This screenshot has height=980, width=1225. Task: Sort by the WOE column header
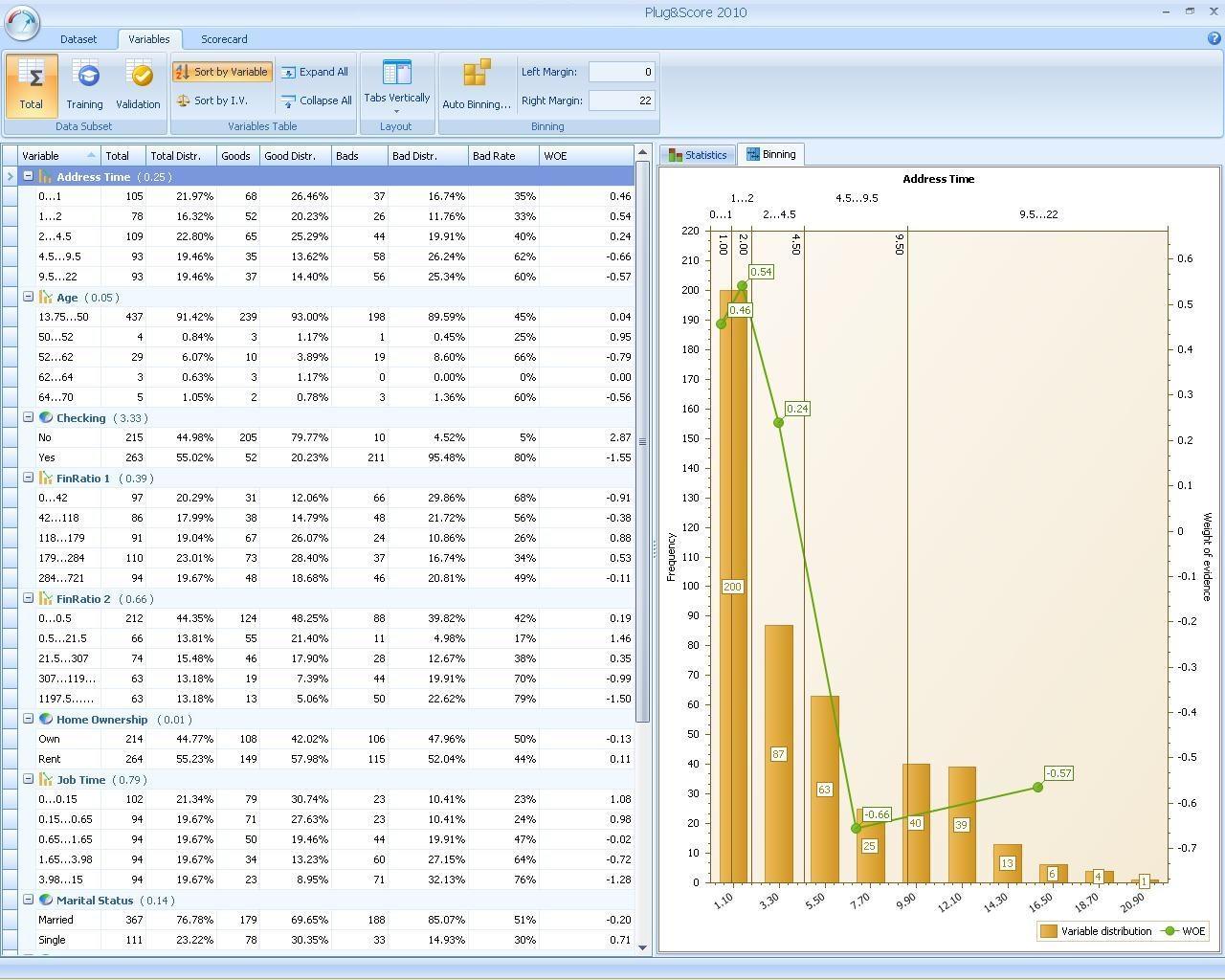coord(586,155)
